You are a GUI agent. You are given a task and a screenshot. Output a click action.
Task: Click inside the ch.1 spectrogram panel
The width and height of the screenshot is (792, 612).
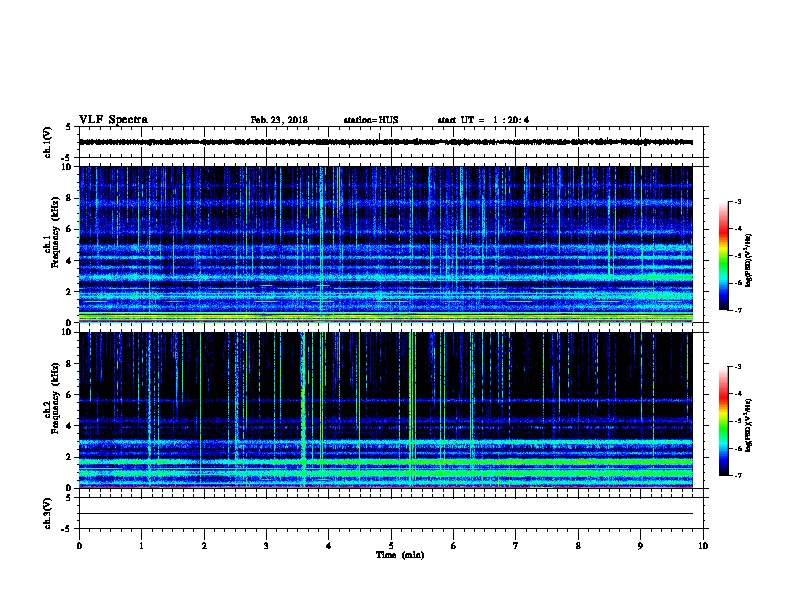(386, 244)
